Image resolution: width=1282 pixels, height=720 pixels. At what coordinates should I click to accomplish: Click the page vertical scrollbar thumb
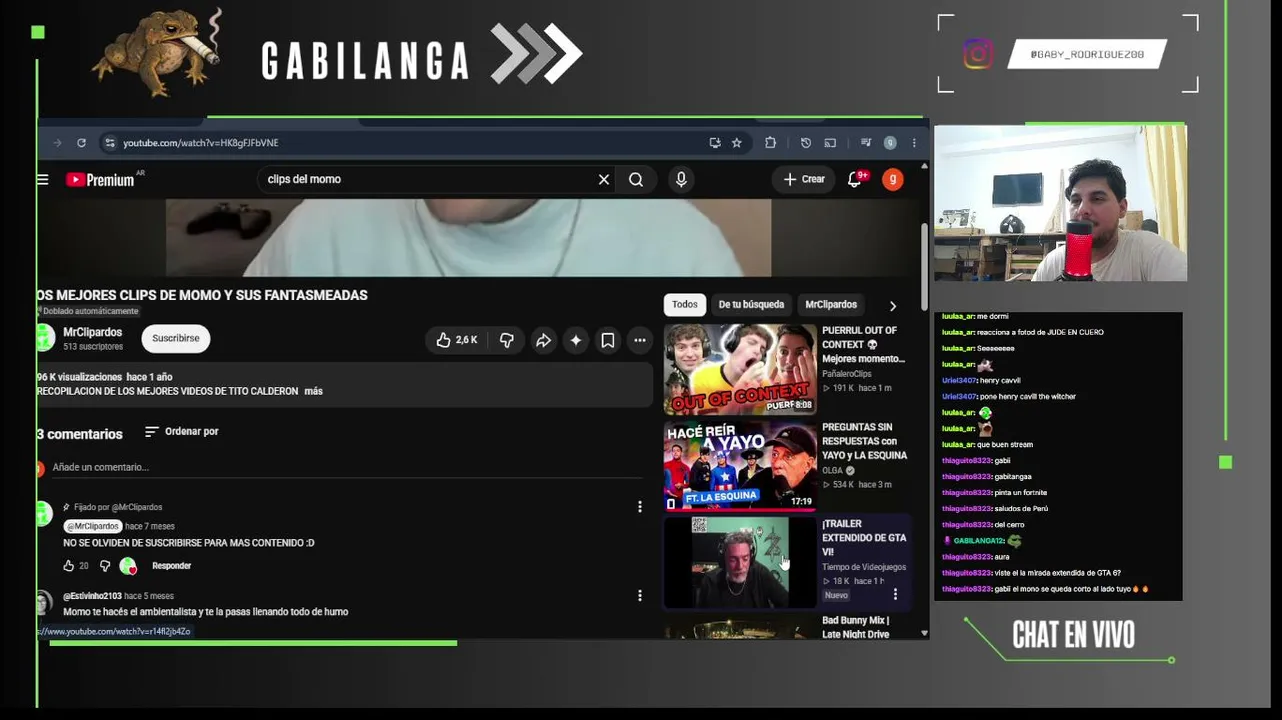[924, 265]
